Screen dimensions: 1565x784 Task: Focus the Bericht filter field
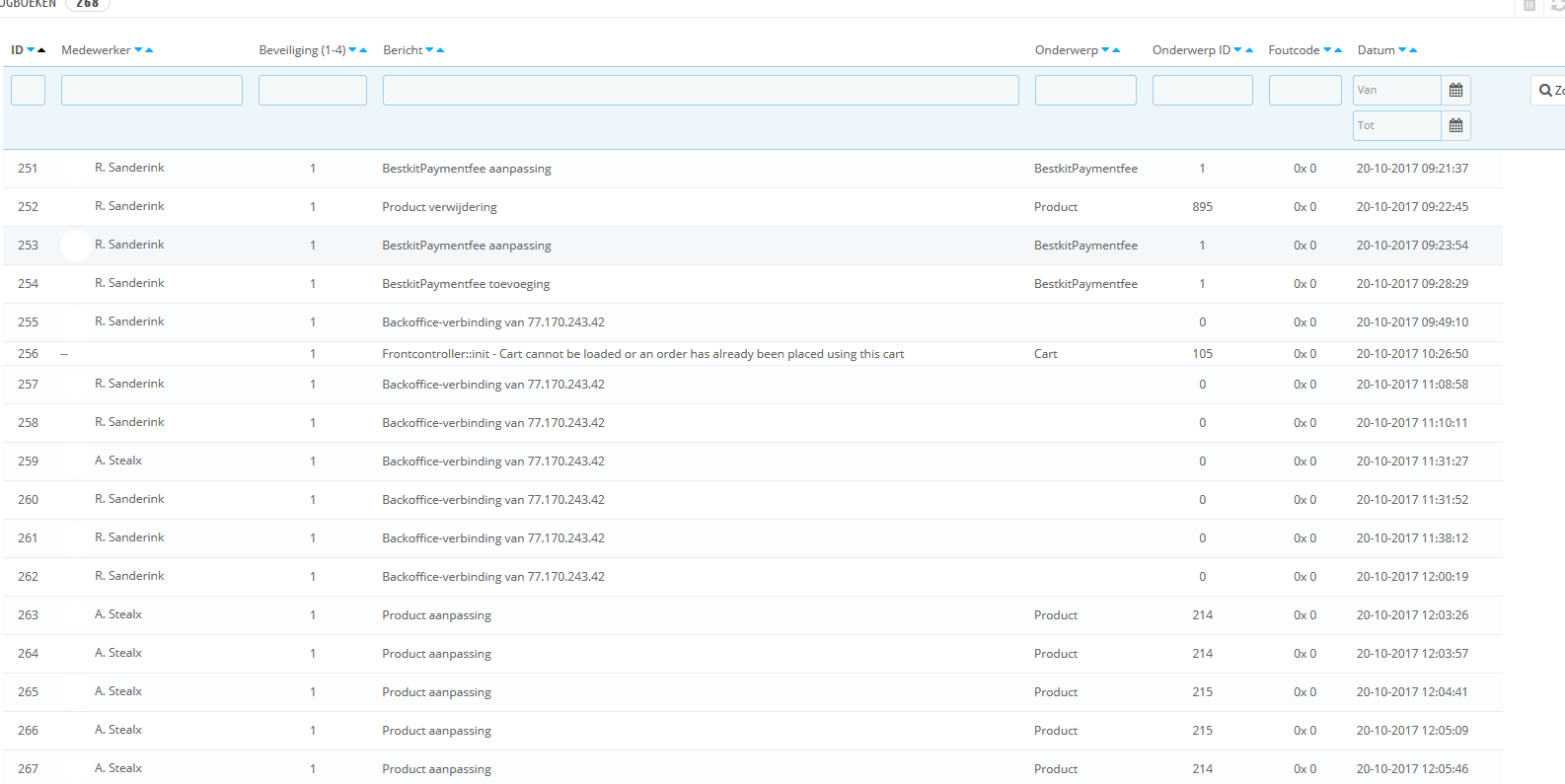[701, 90]
